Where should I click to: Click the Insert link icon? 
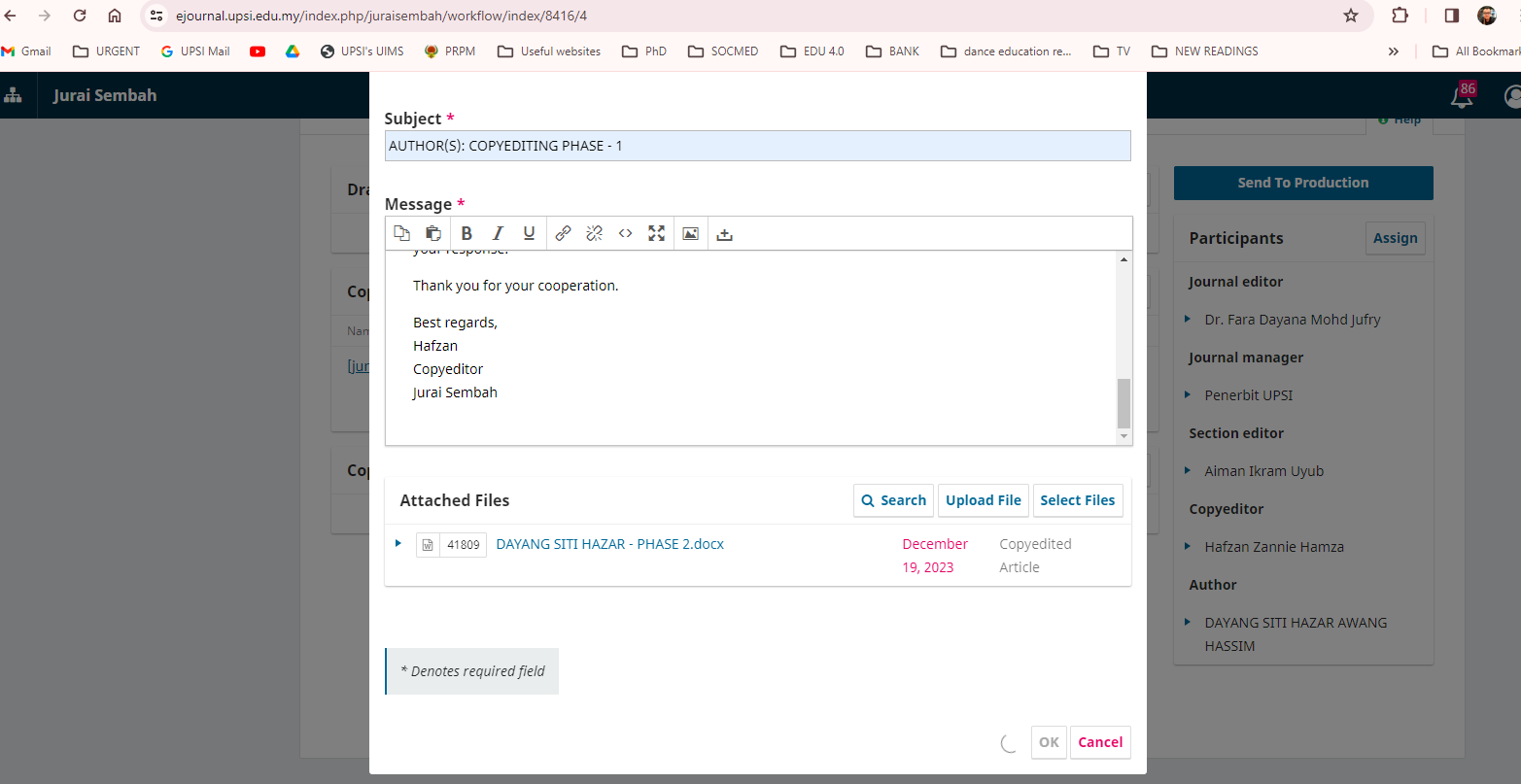coord(563,233)
